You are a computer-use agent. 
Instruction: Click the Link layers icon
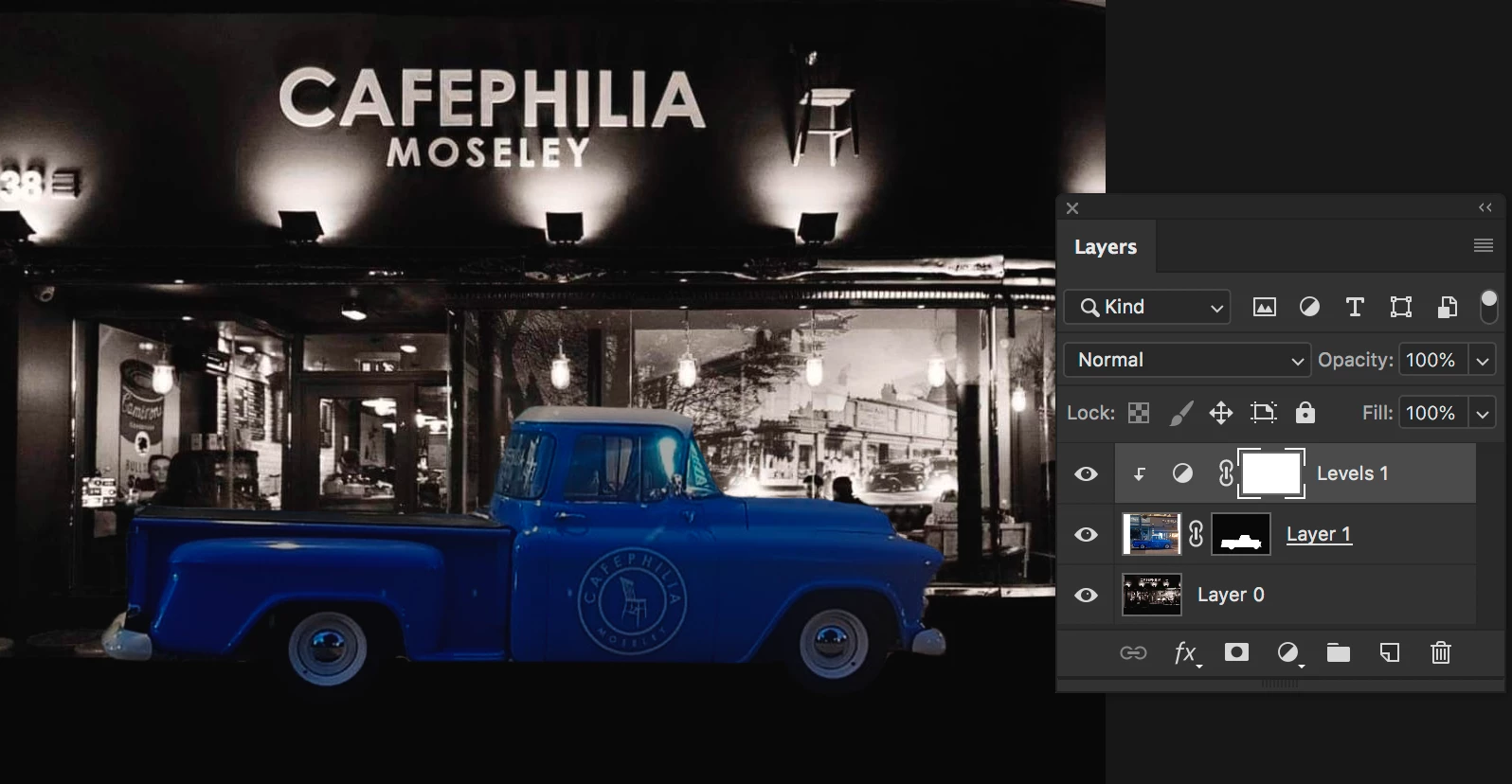pos(1133,652)
